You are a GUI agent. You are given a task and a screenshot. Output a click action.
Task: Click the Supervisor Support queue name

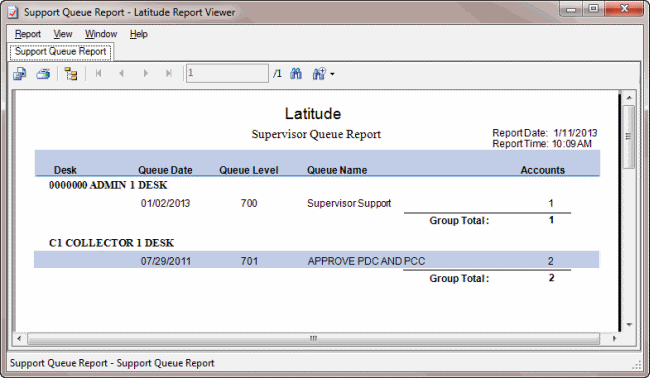(349, 204)
